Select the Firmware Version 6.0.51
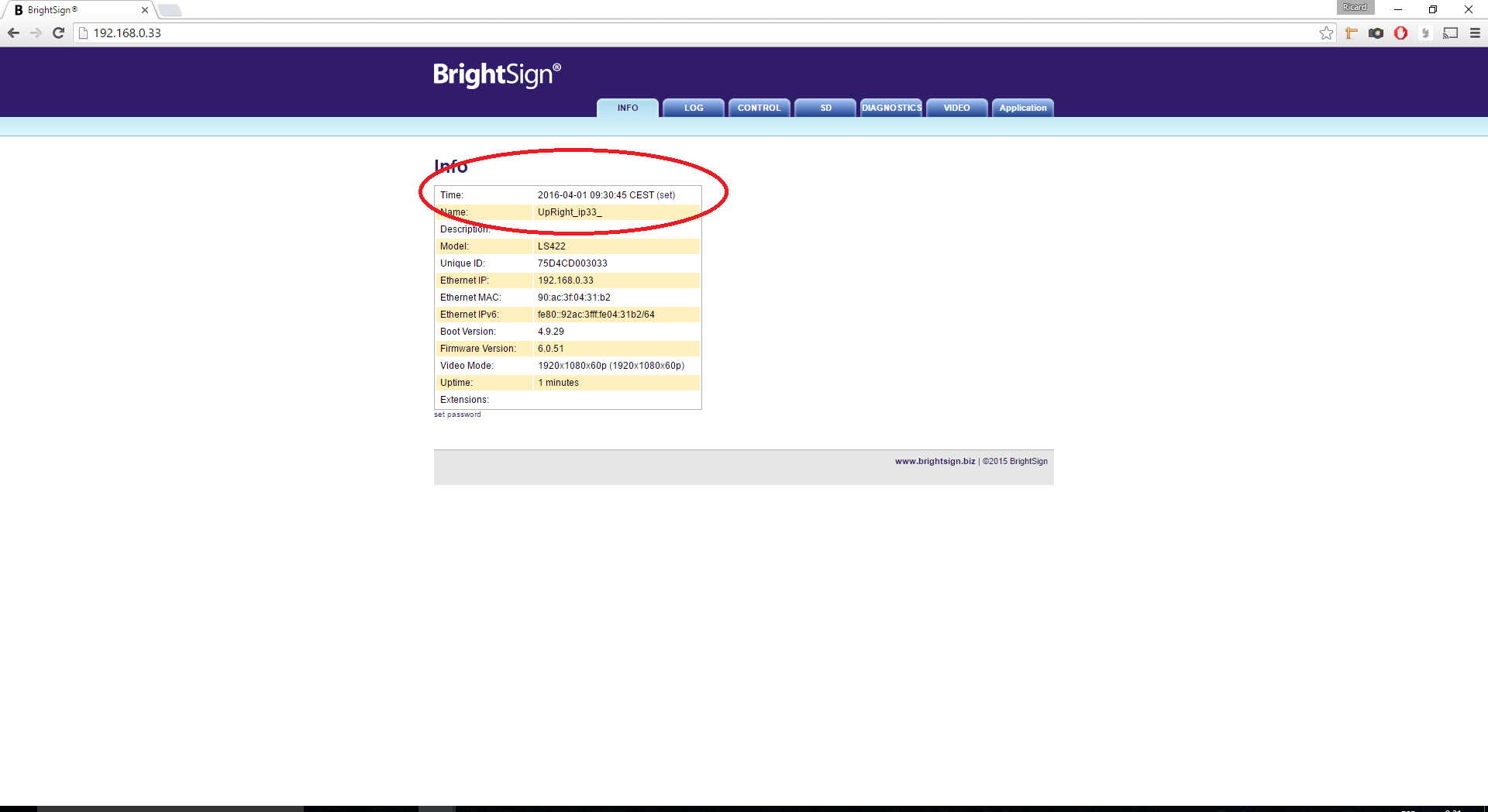Screen dimensions: 1488x812 [551, 349]
